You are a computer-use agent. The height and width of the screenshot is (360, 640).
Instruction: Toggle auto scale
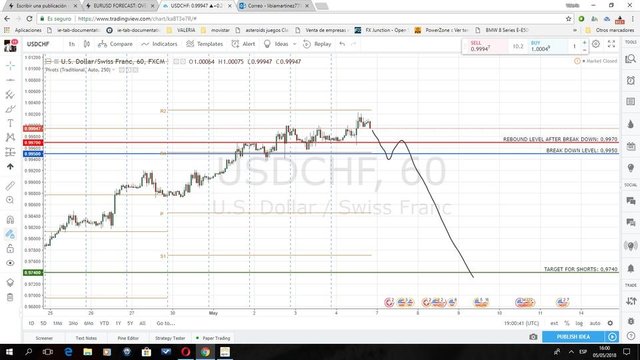(x=595, y=323)
